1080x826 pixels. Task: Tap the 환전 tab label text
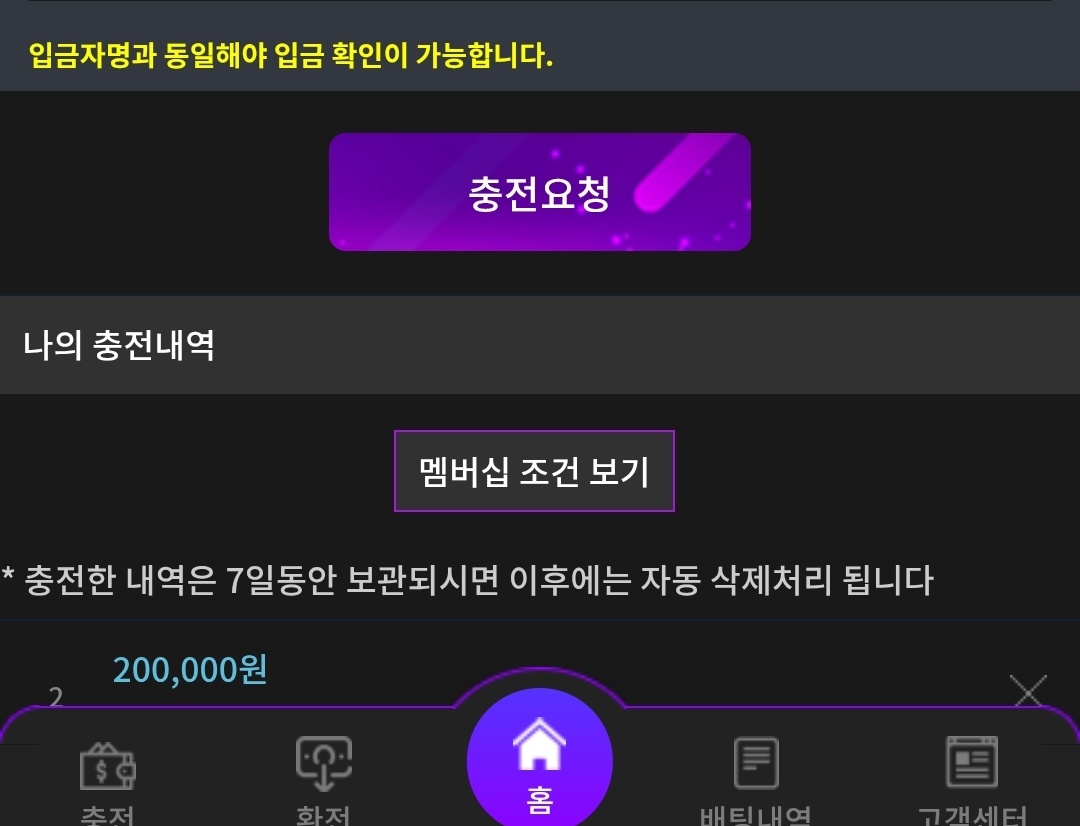pyautogui.click(x=323, y=816)
